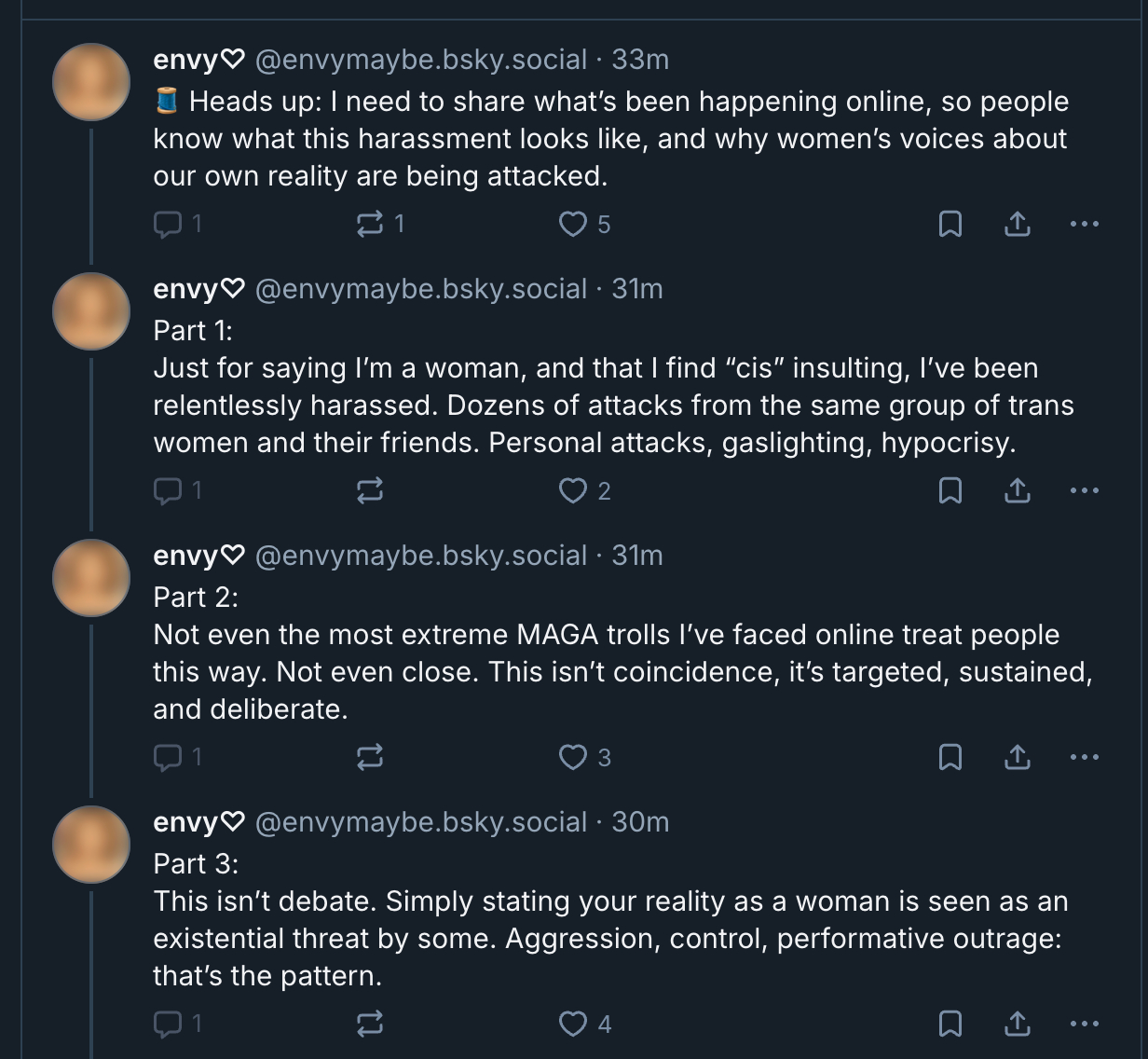Share the "Part 2" post
The image size is (1148, 1059).
1017,757
